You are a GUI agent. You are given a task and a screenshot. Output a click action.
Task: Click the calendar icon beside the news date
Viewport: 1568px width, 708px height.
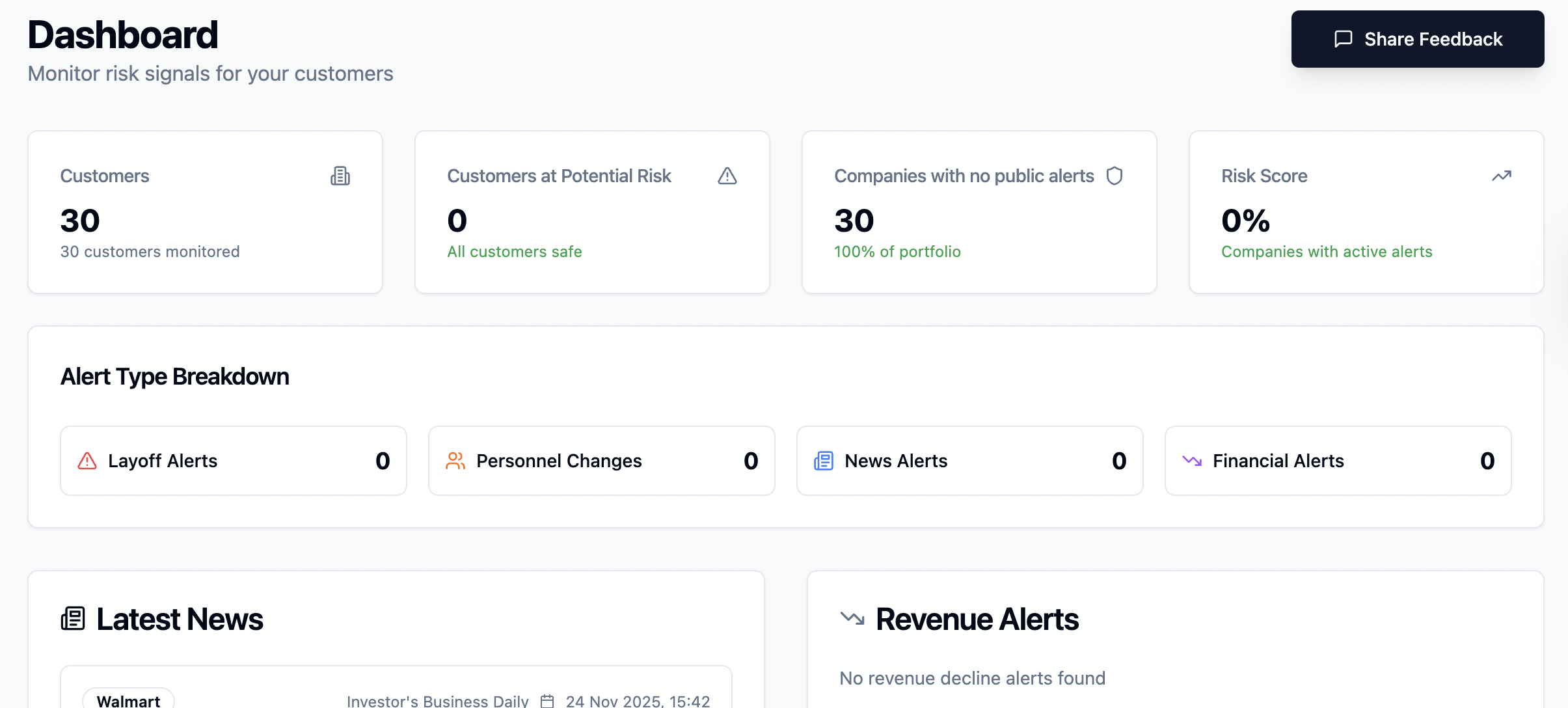[x=547, y=700]
